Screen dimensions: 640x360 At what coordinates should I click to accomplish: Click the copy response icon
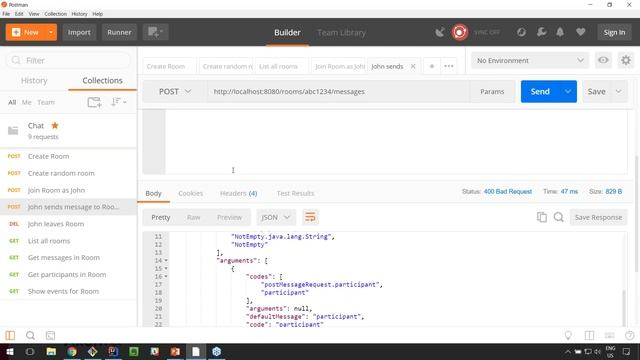(542, 217)
